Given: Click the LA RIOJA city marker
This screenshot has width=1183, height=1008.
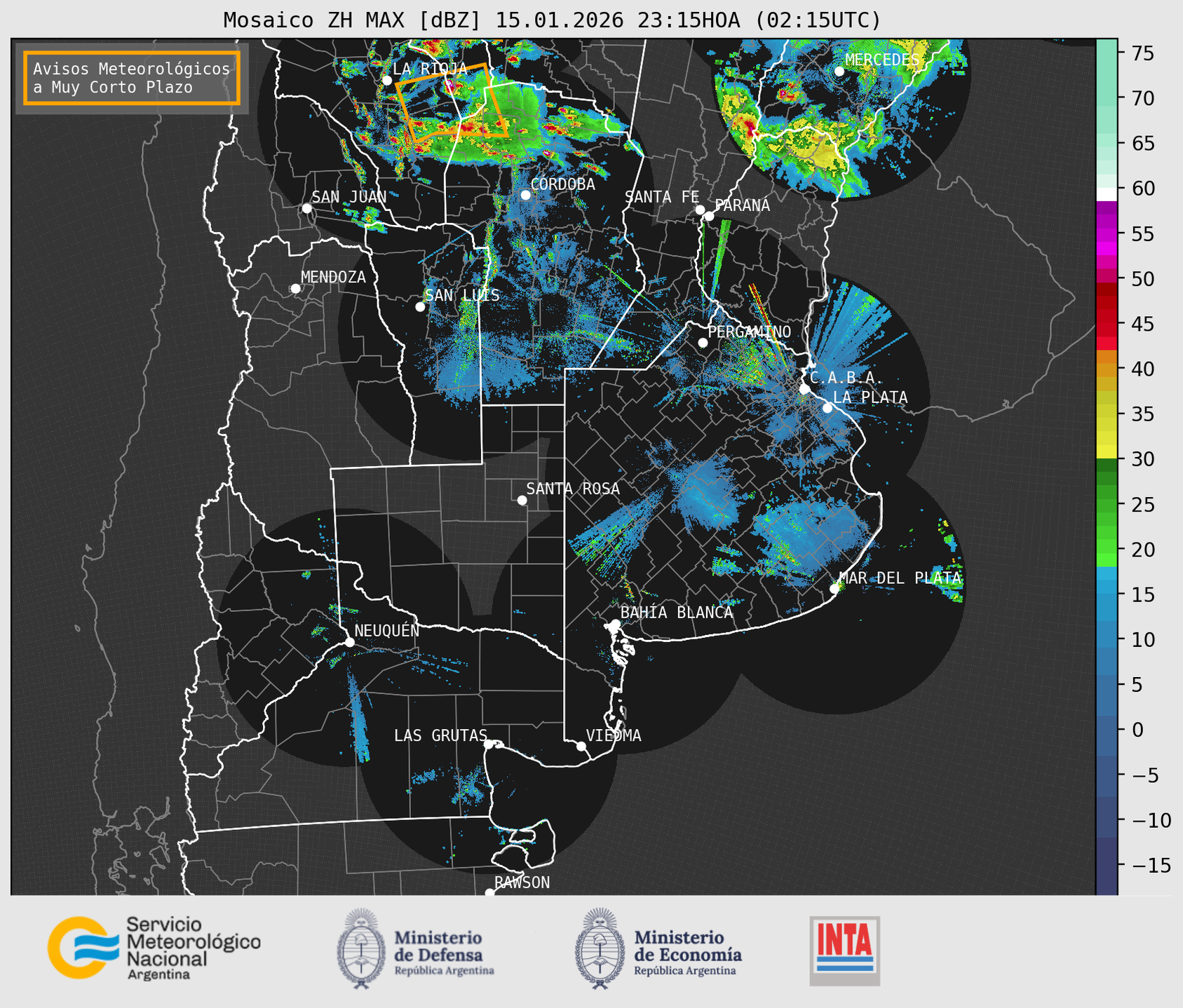Looking at the screenshot, I should [387, 81].
